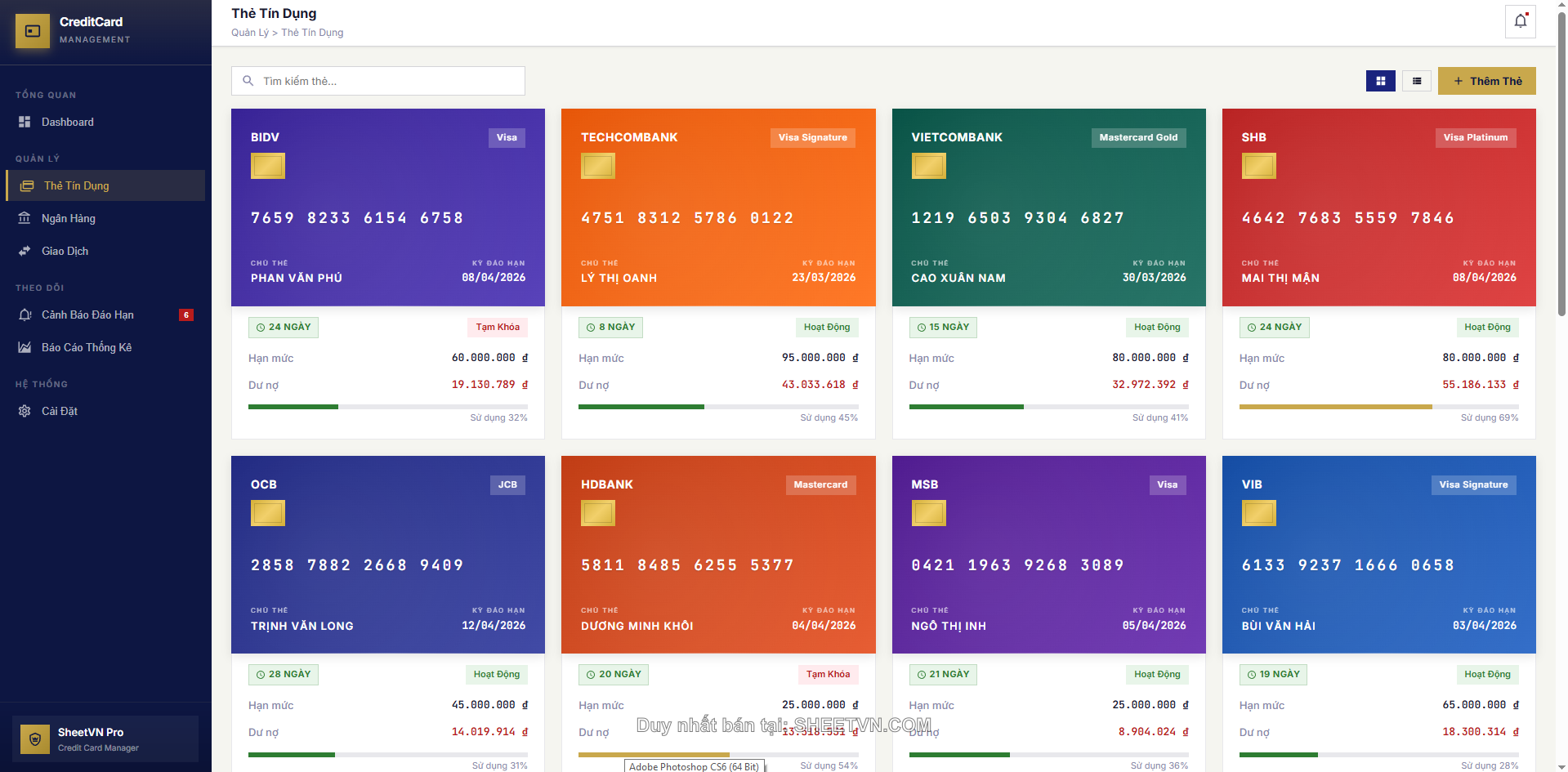
Task: Select the BIDV Visa card
Action: tap(387, 208)
